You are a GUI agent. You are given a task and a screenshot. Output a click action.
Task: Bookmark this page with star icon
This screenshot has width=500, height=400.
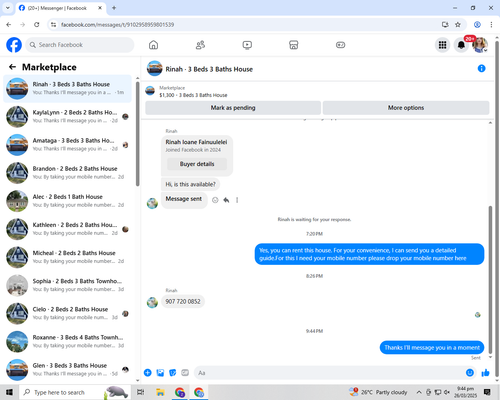coord(458,25)
